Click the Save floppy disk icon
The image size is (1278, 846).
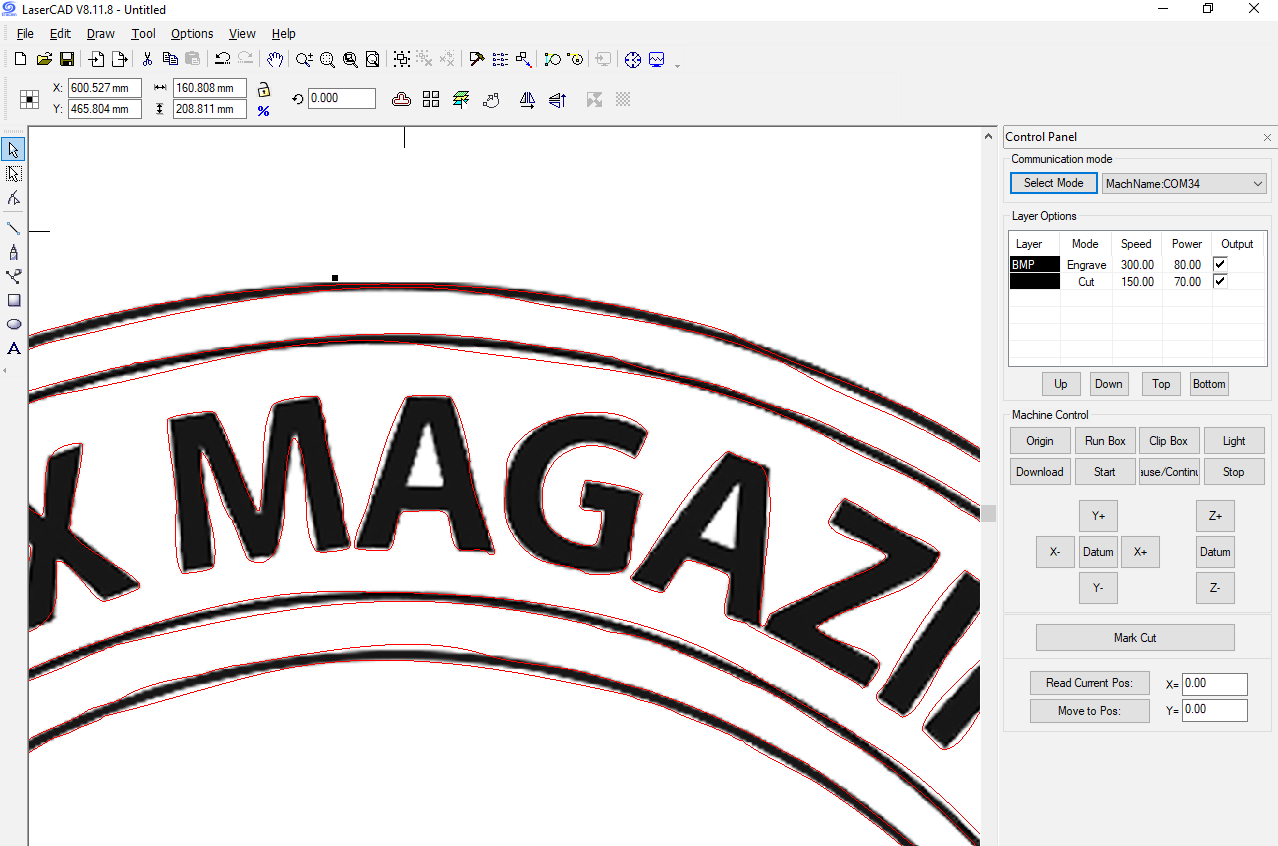[67, 60]
